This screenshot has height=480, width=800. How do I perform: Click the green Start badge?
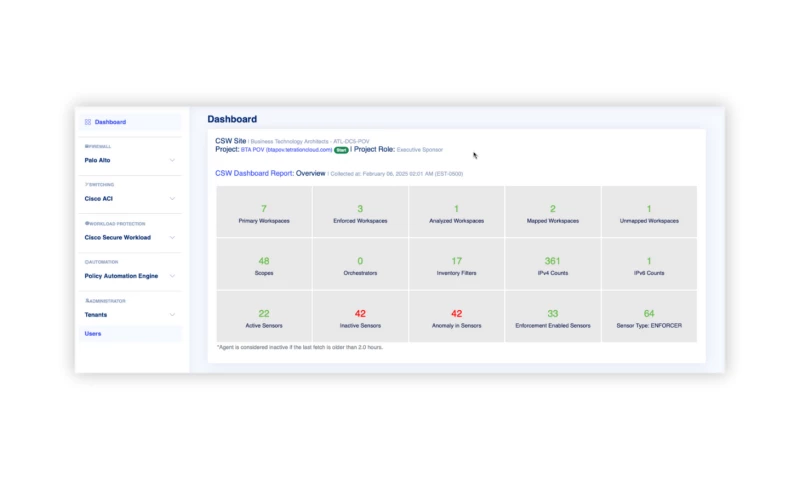point(341,150)
